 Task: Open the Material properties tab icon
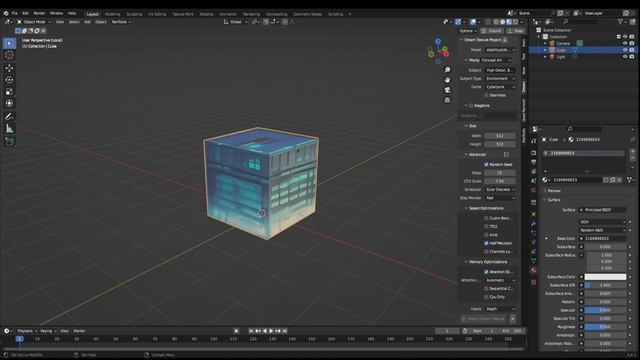click(x=533, y=270)
